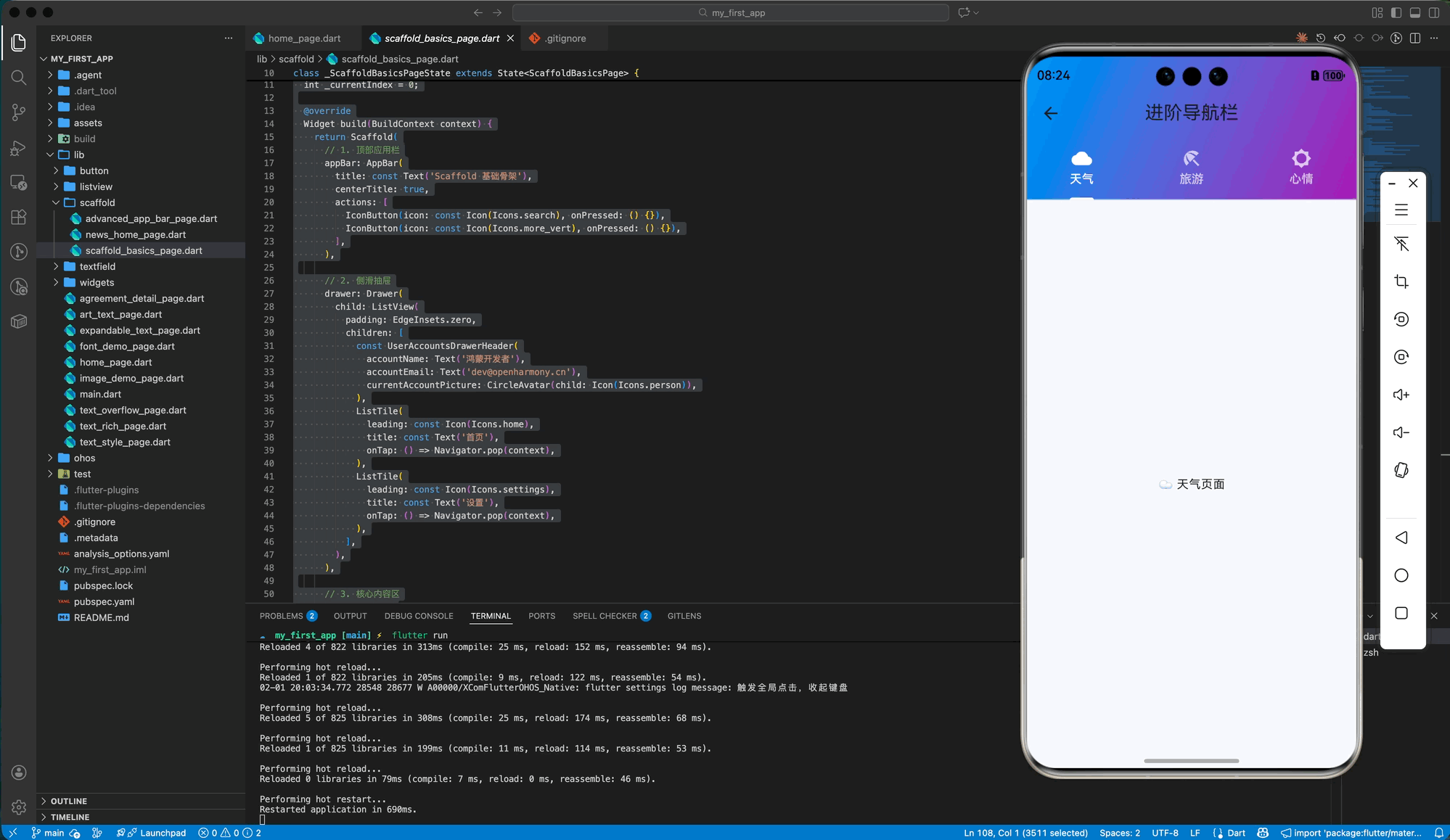The height and width of the screenshot is (840, 1450).
Task: Expand the OUTLINE section
Action: [69, 801]
